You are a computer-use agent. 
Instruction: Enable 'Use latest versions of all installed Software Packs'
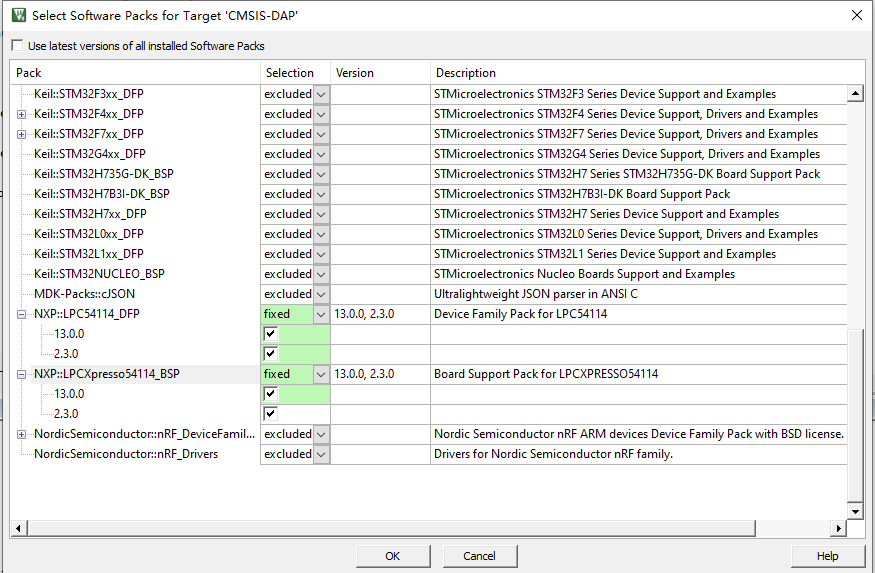point(18,46)
